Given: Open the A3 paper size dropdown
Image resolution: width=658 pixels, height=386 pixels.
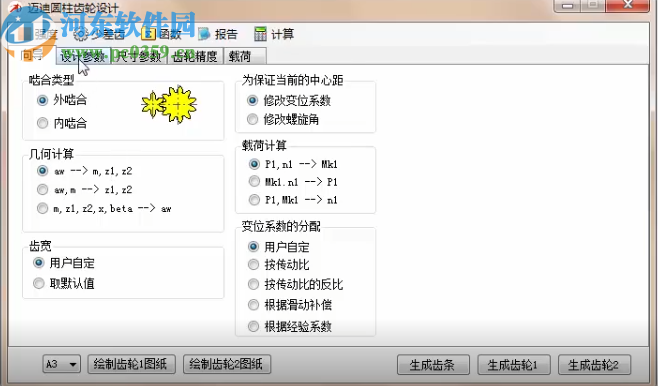Looking at the screenshot, I should point(61,364).
